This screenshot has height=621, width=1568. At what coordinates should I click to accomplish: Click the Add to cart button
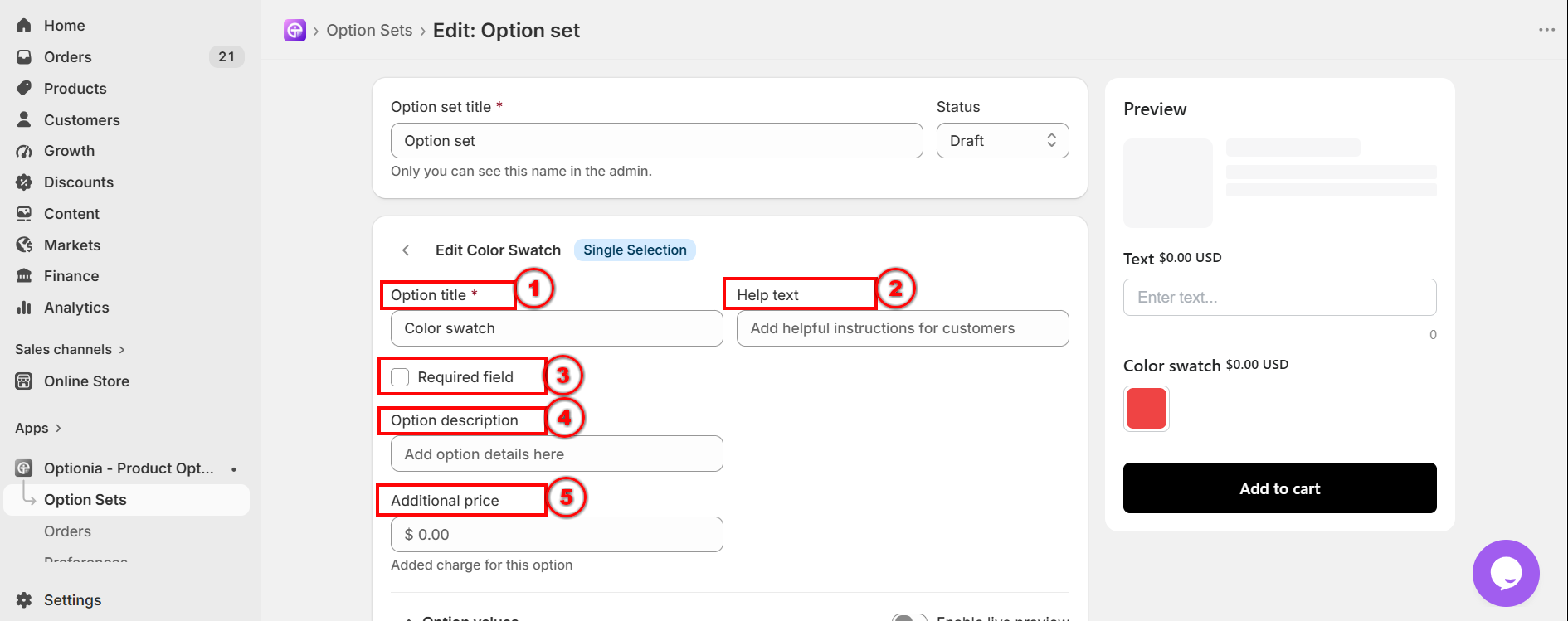pyautogui.click(x=1279, y=488)
